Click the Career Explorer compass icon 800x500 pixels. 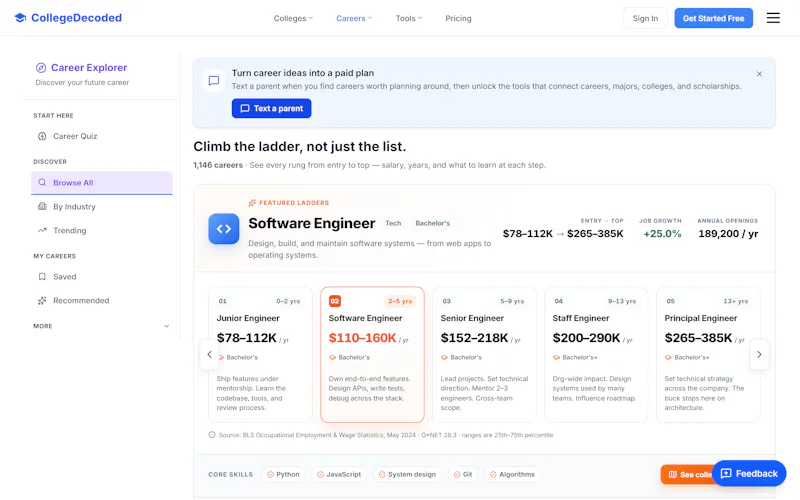[x=41, y=67]
